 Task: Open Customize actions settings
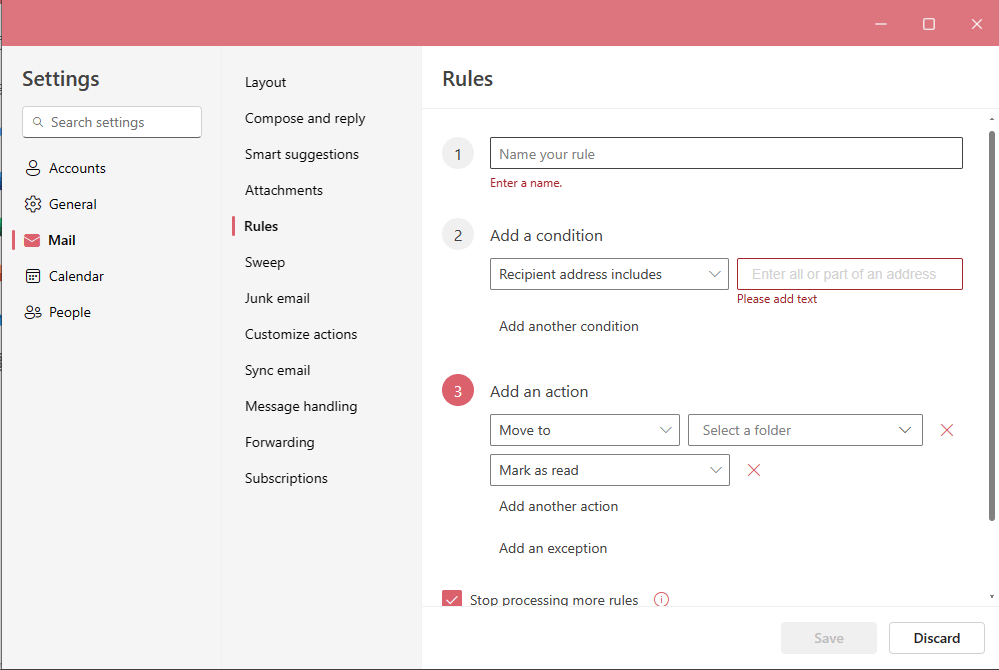[x=301, y=334]
